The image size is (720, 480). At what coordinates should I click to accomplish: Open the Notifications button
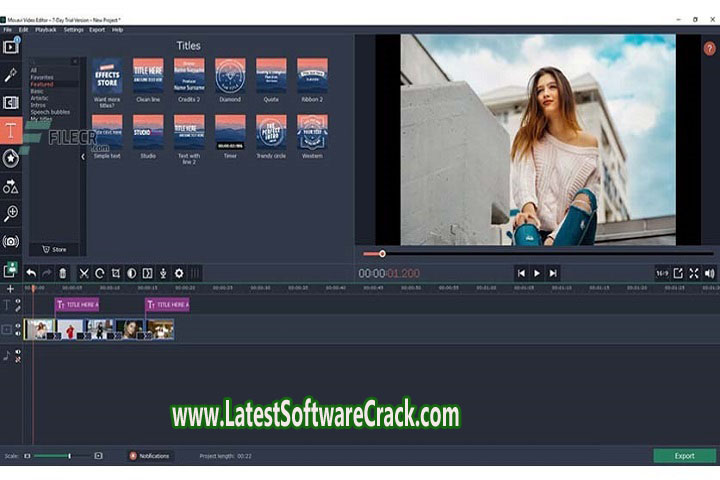tap(150, 456)
